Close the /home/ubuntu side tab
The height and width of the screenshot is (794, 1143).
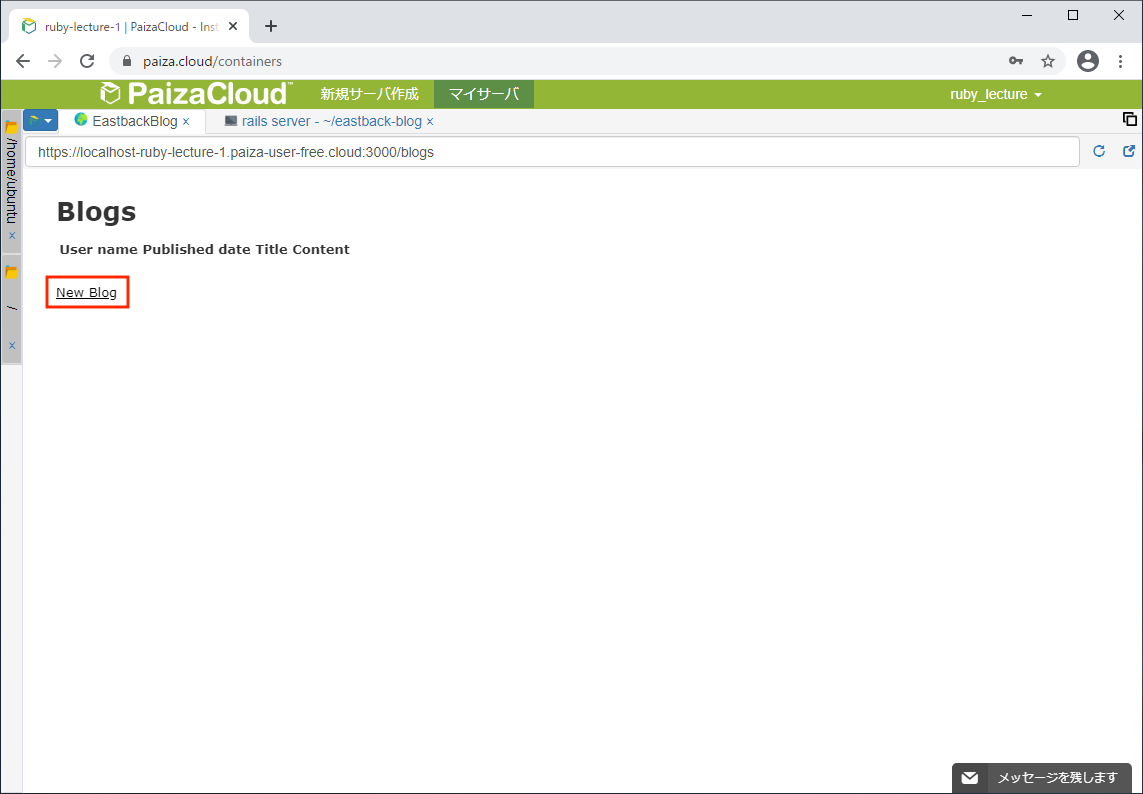coord(12,236)
